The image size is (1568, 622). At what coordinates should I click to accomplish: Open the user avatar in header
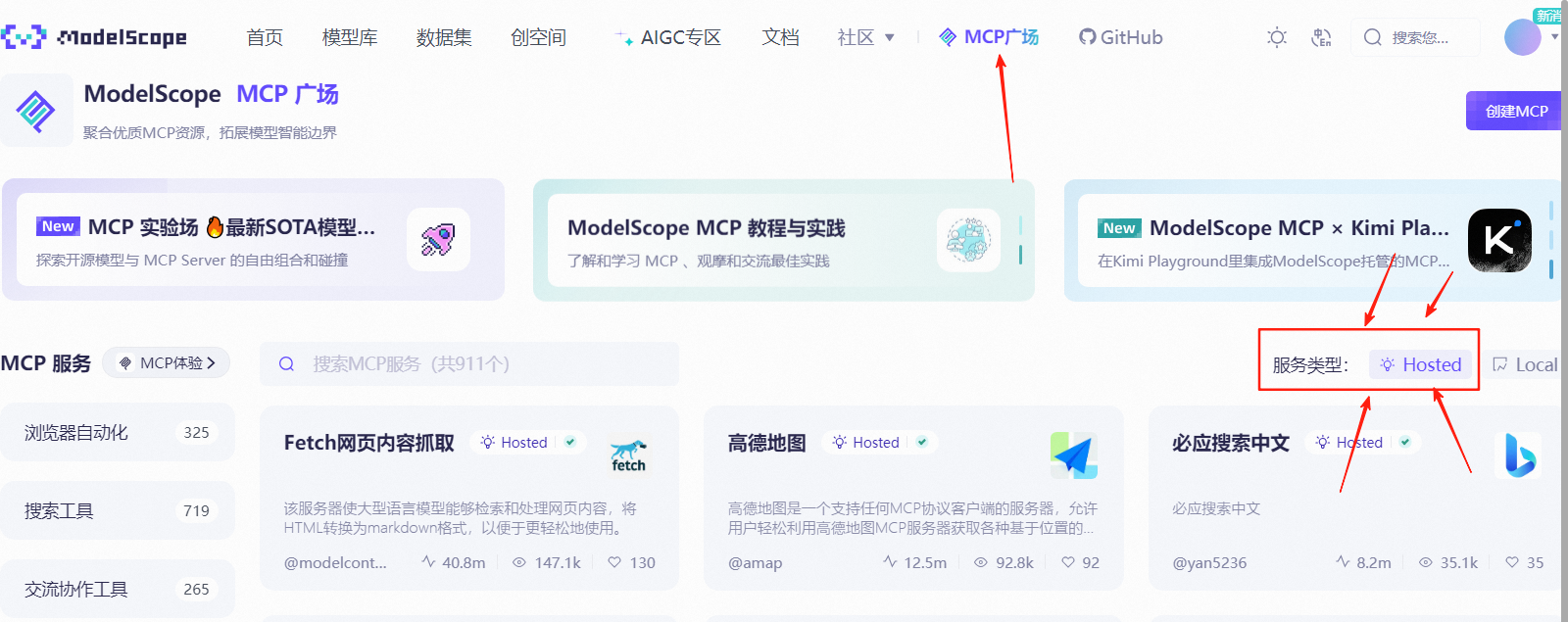coord(1522,37)
